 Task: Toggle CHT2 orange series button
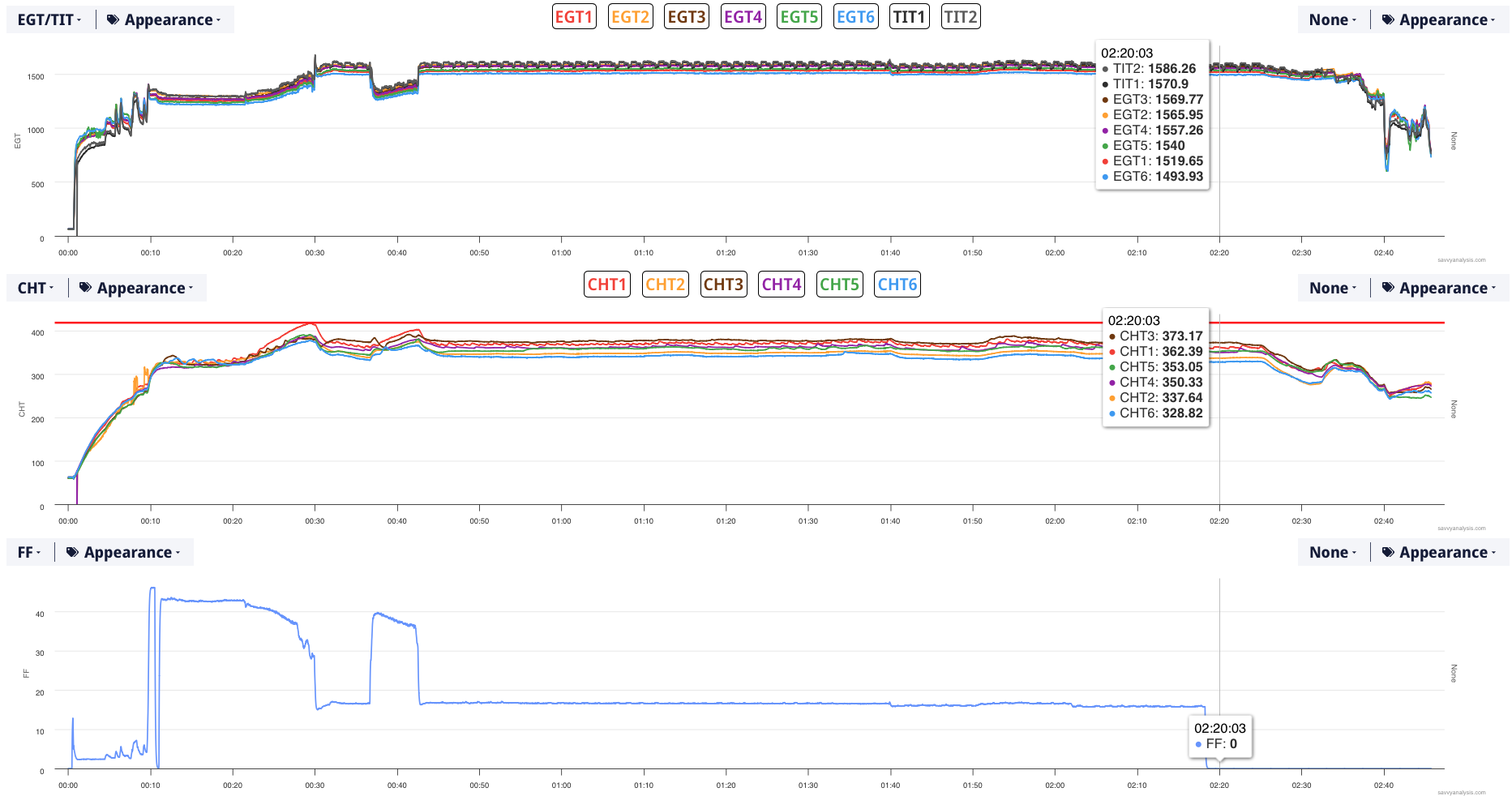665,285
